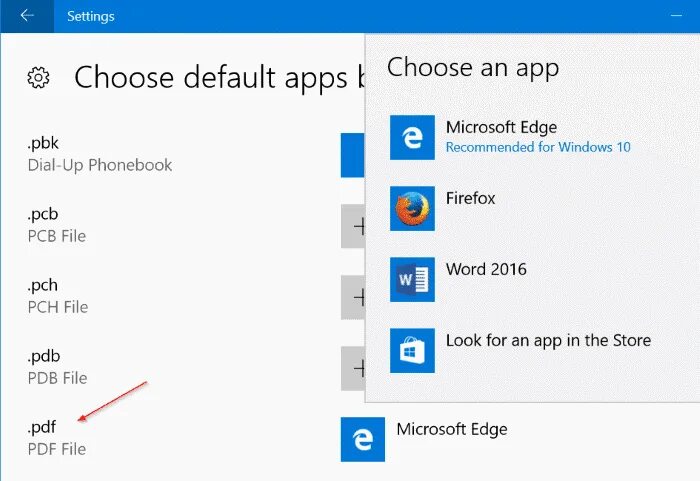The width and height of the screenshot is (700, 481).
Task: Click the Recommended for Windows 10 text
Action: tap(538, 147)
